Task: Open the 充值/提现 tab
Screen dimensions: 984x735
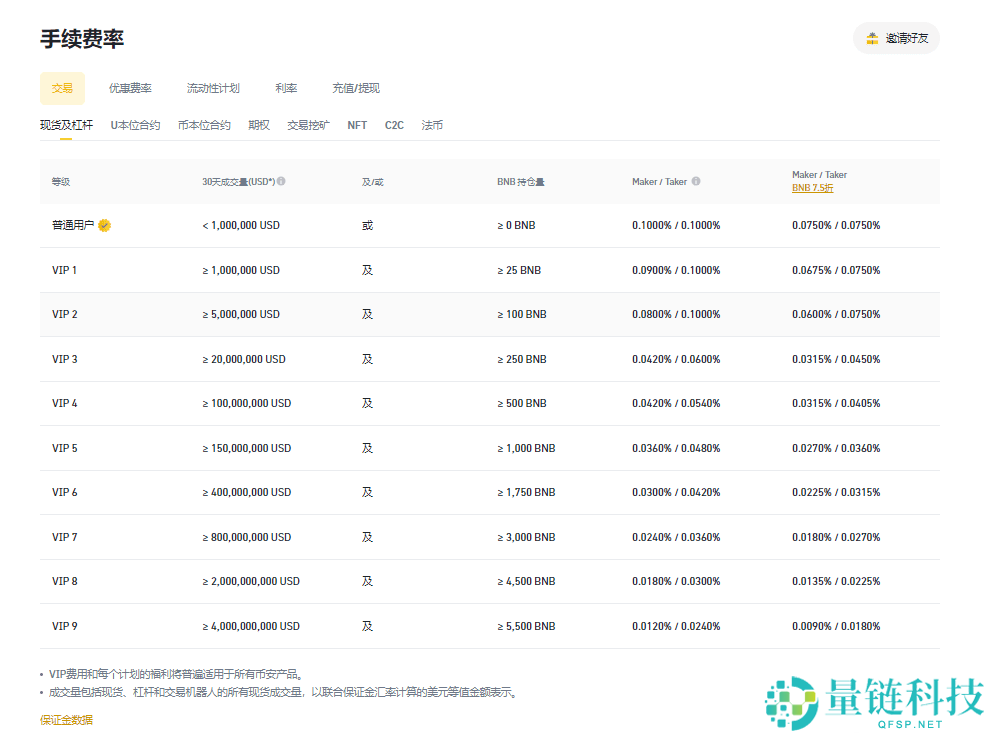Action: point(354,88)
